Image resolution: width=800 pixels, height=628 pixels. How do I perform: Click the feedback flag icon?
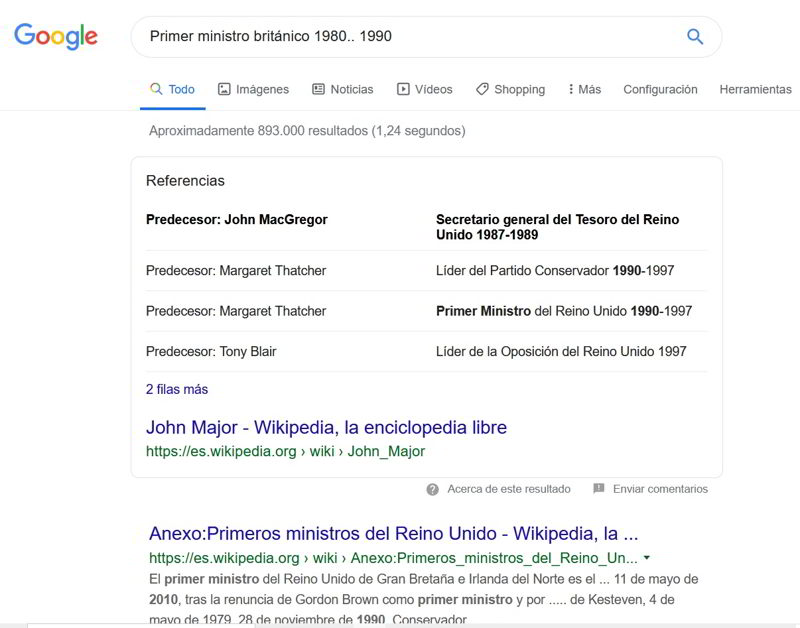pyautogui.click(x=599, y=489)
